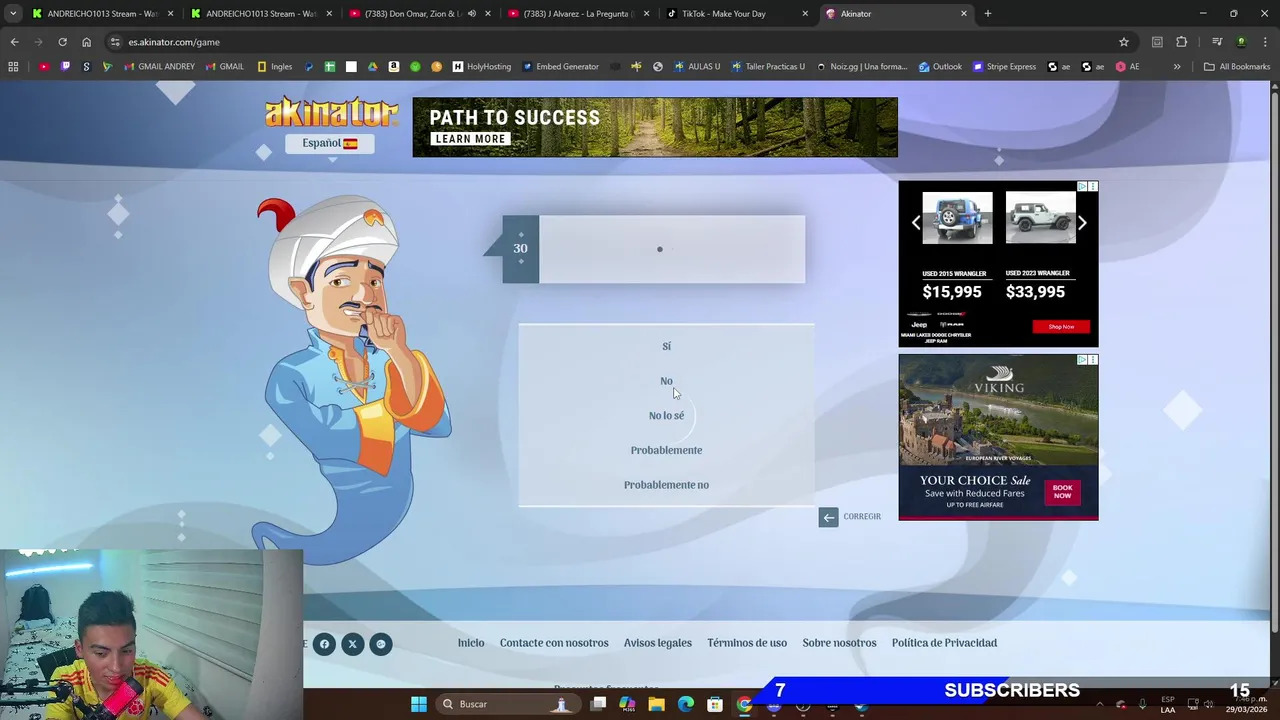Open the Outlook bookmark
Screen dimensions: 1280x720
pyautogui.click(x=940, y=67)
